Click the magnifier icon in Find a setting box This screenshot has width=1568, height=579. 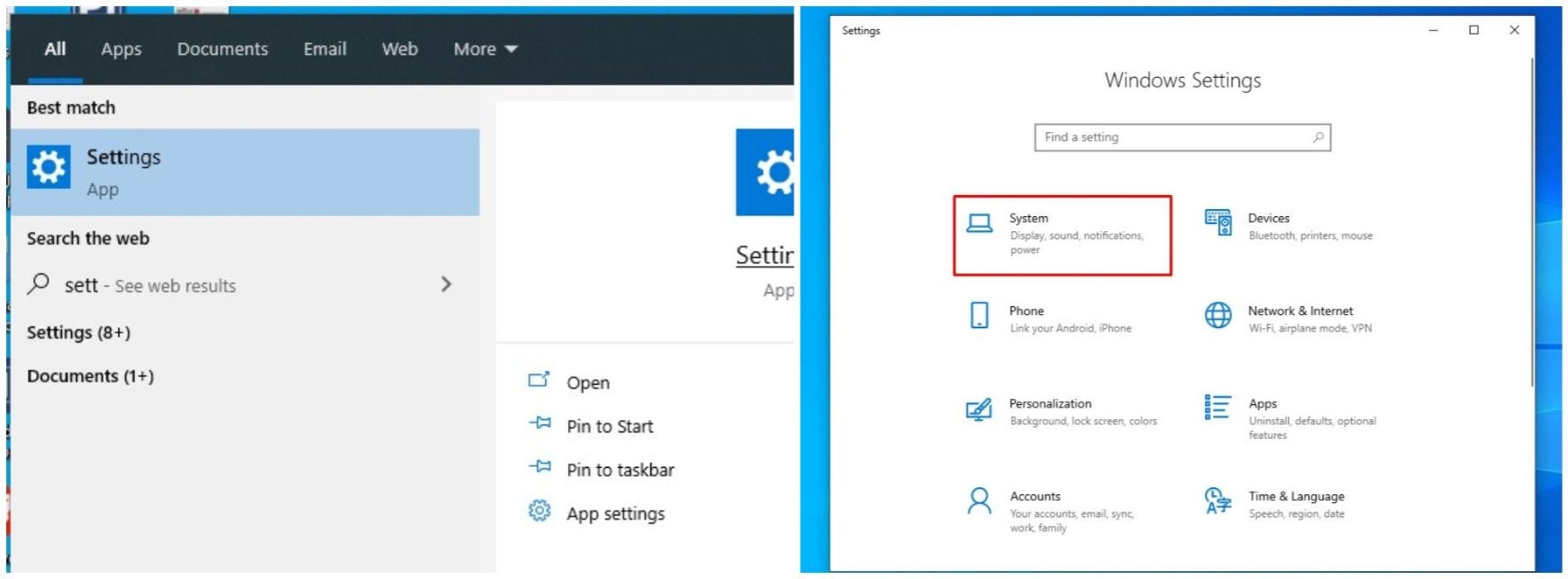[x=1318, y=137]
